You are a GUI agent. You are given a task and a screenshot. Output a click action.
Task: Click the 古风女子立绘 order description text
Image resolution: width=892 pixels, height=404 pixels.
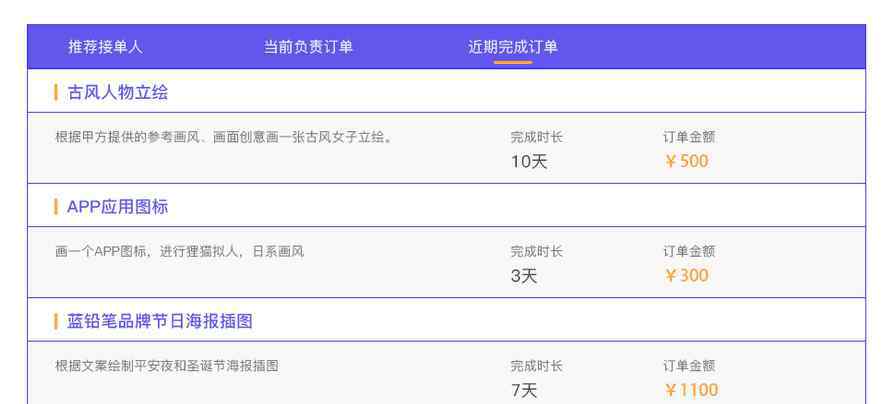tap(224, 137)
